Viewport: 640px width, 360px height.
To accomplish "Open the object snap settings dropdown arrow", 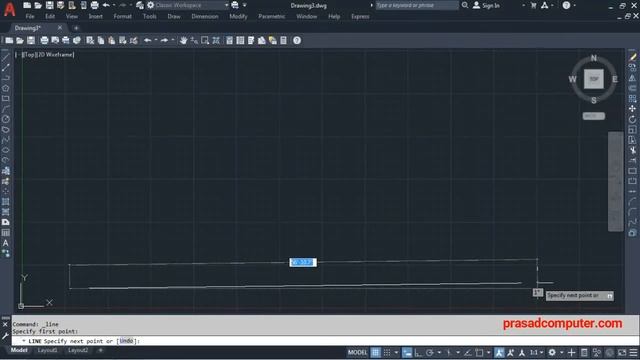I will pyautogui.click(x=489, y=353).
